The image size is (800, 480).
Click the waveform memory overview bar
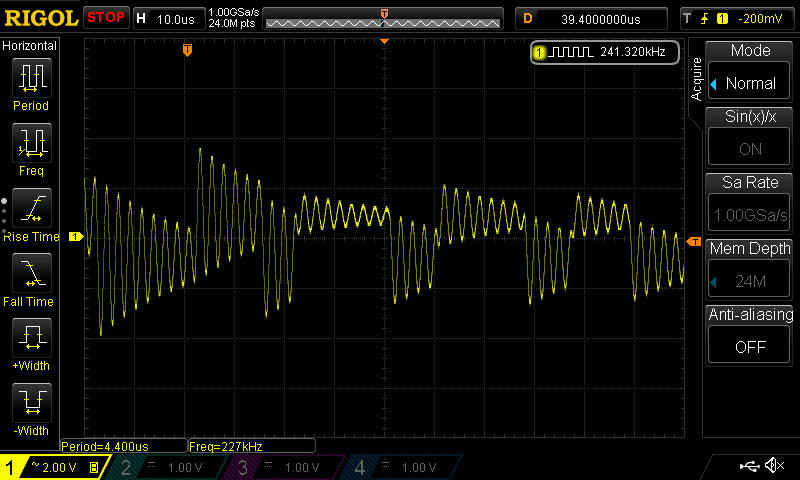pos(383,19)
